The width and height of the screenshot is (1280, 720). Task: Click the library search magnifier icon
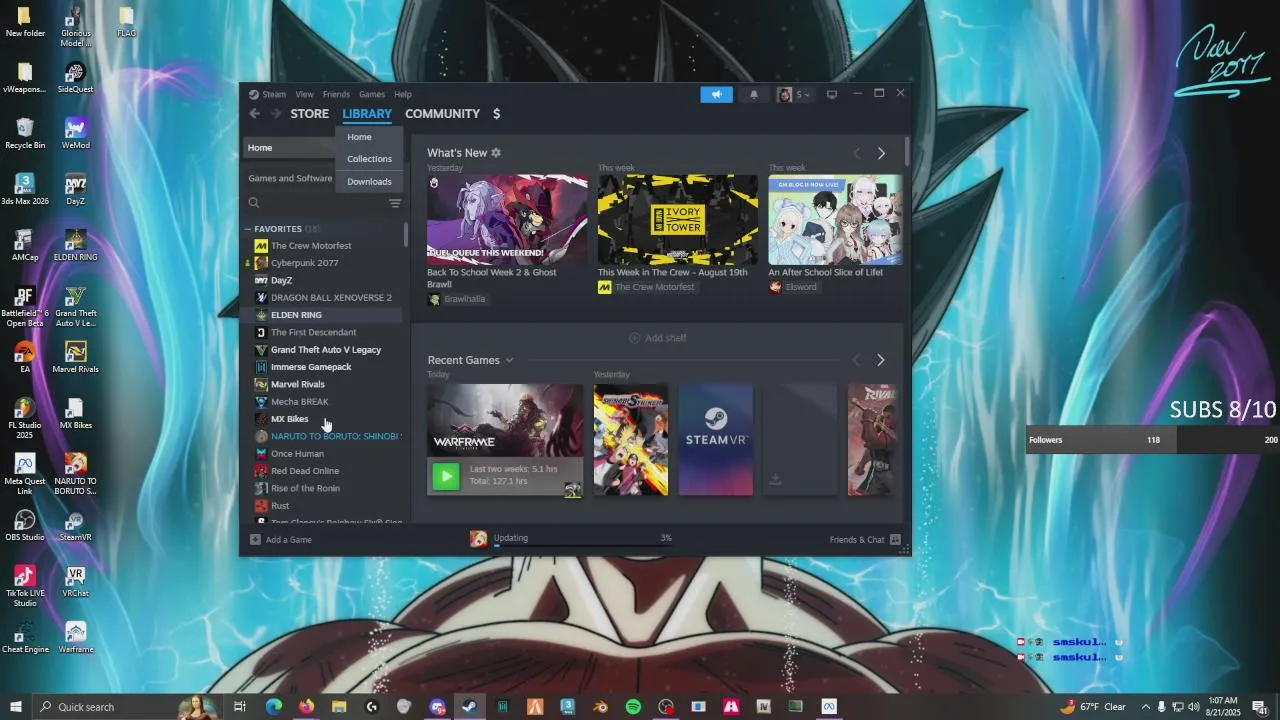click(254, 203)
